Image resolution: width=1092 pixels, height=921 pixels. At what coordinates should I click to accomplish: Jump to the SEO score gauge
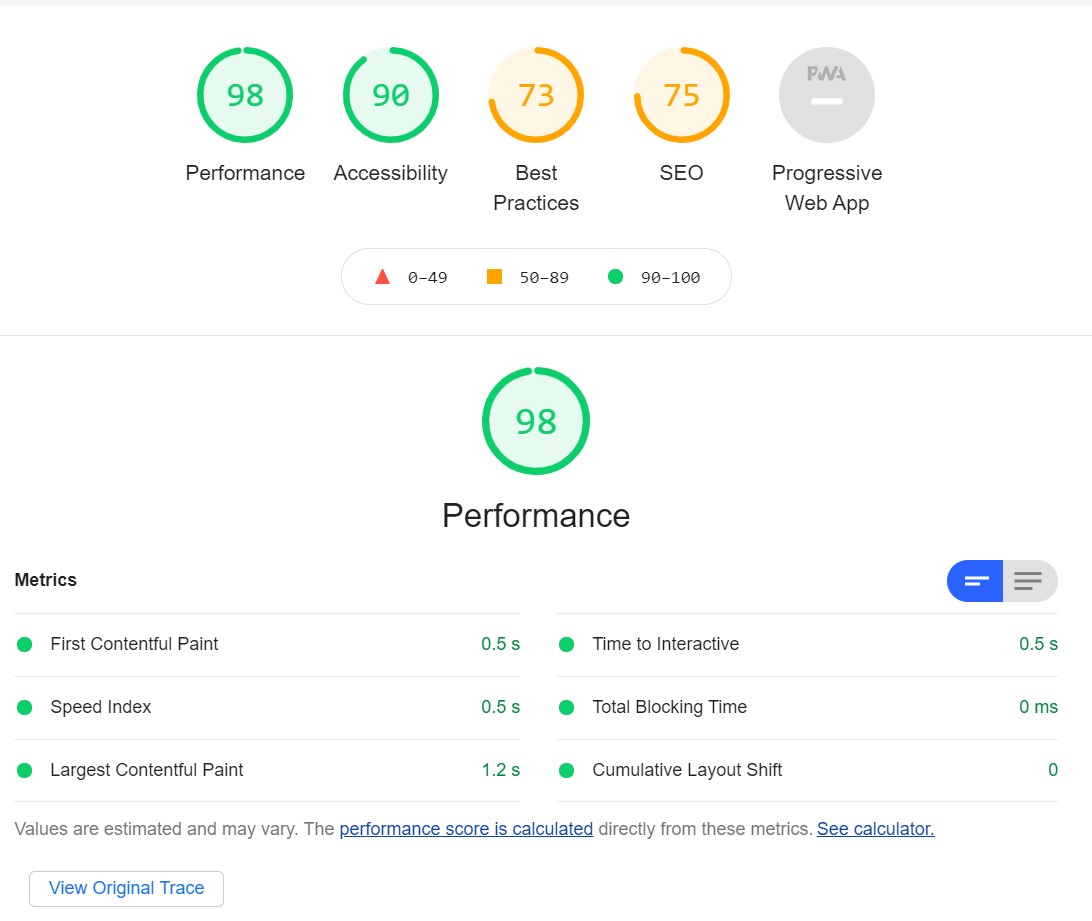click(x=681, y=95)
